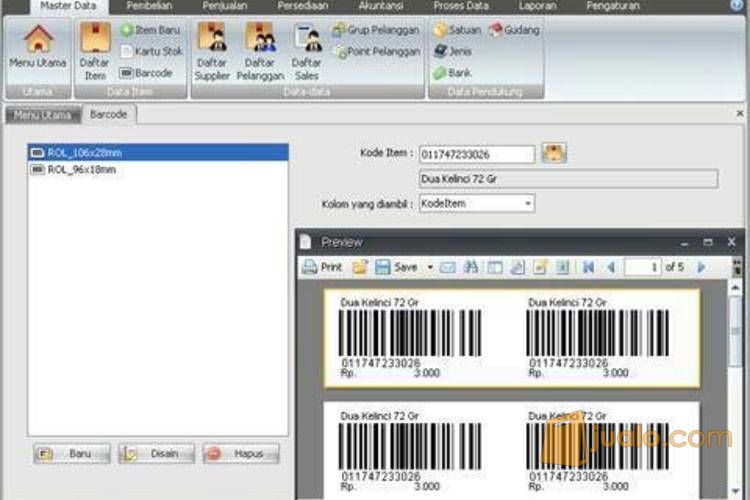The width and height of the screenshot is (750, 500).
Task: Click first barcode label page in preview
Action: click(512, 338)
